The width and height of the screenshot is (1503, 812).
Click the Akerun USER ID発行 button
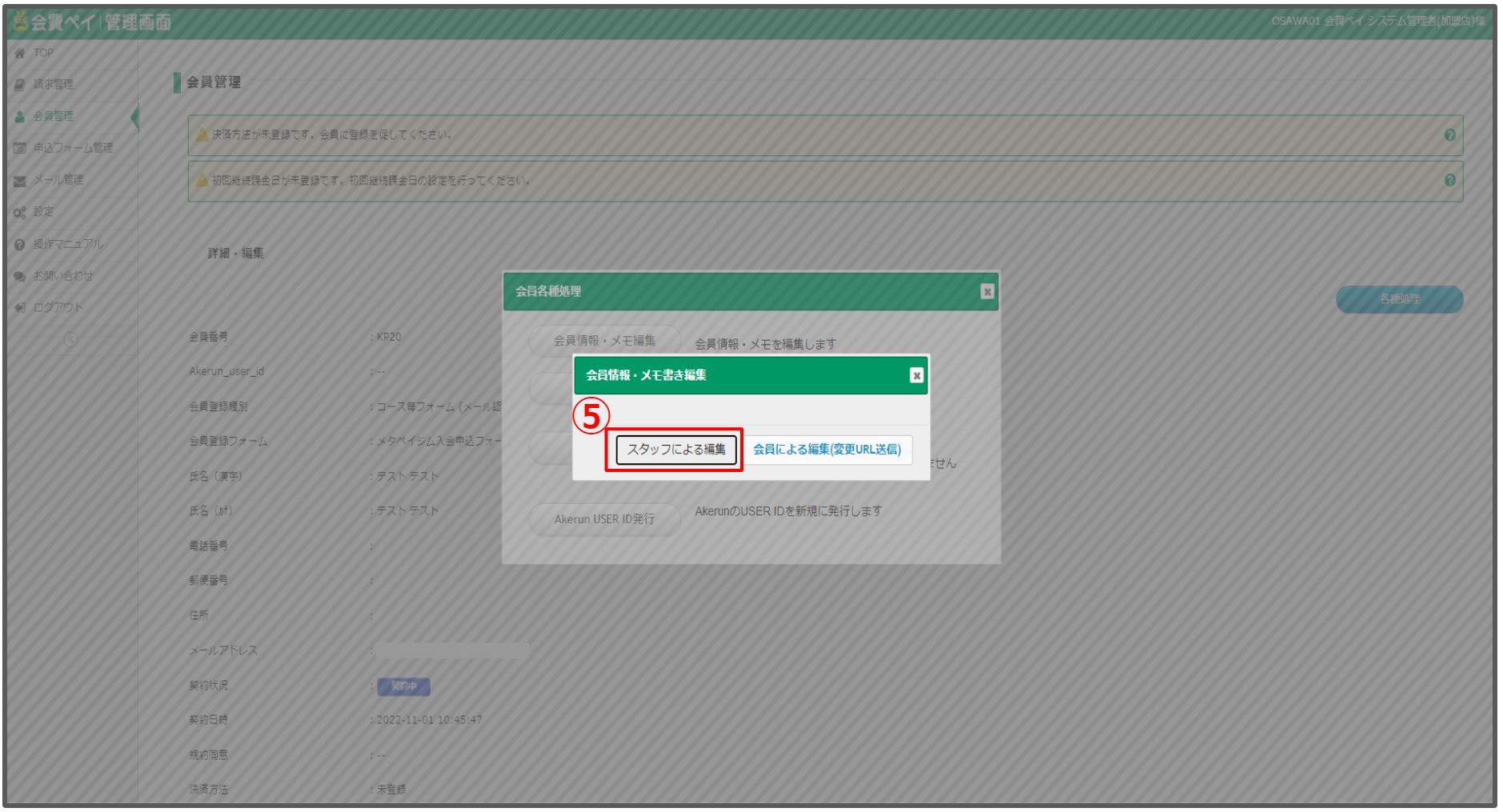[604, 519]
